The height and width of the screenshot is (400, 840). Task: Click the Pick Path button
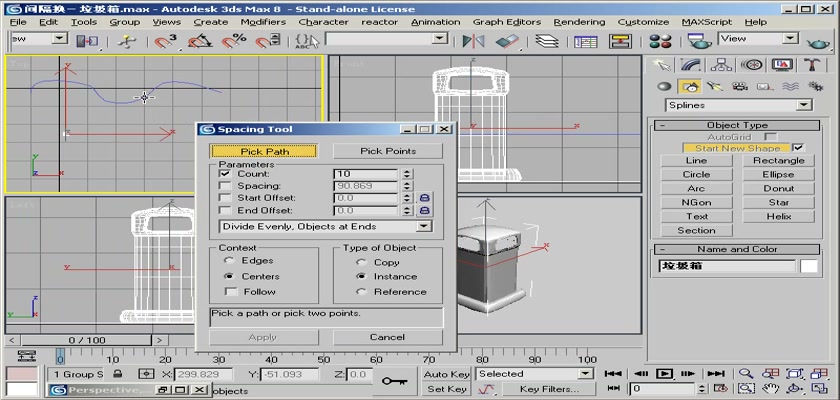pyautogui.click(x=264, y=152)
